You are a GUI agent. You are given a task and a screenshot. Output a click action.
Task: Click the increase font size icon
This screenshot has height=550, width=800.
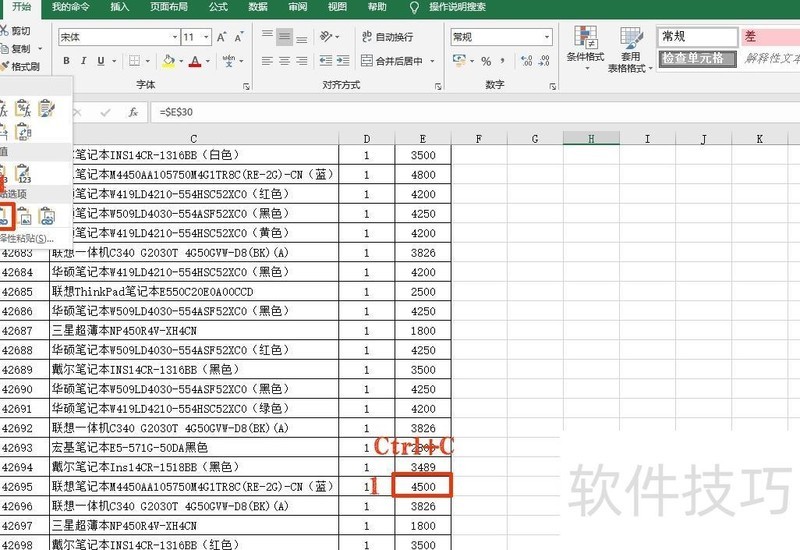[x=221, y=37]
